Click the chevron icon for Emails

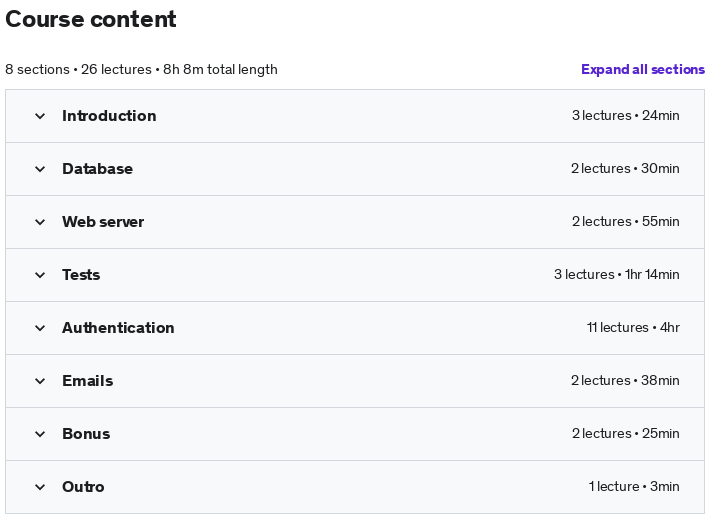pos(40,381)
